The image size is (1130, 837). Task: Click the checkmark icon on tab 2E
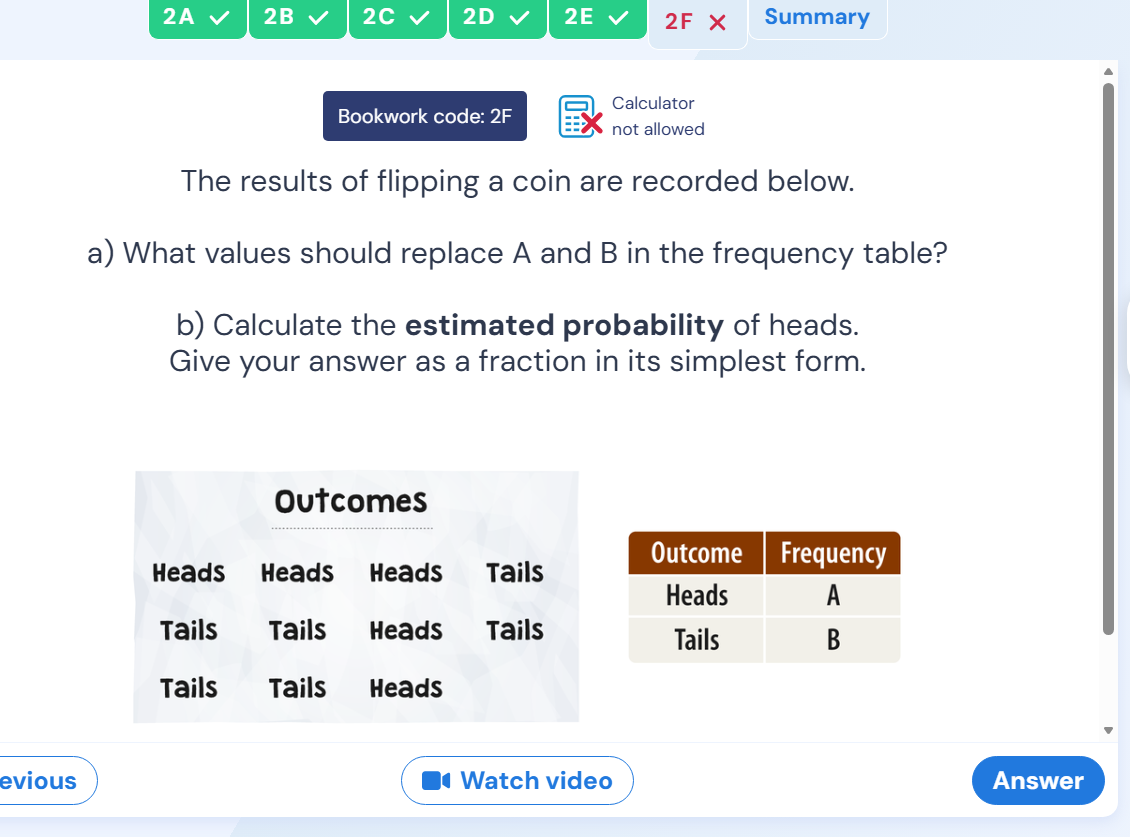tap(620, 16)
